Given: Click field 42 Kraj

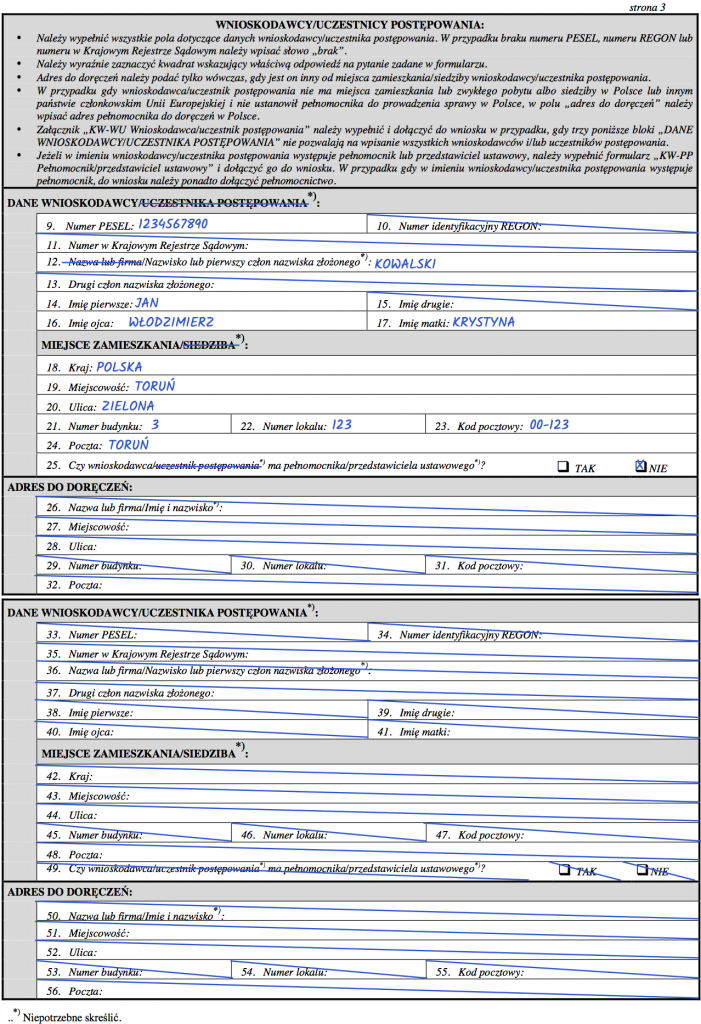Looking at the screenshot, I should pyautogui.click(x=367, y=775).
